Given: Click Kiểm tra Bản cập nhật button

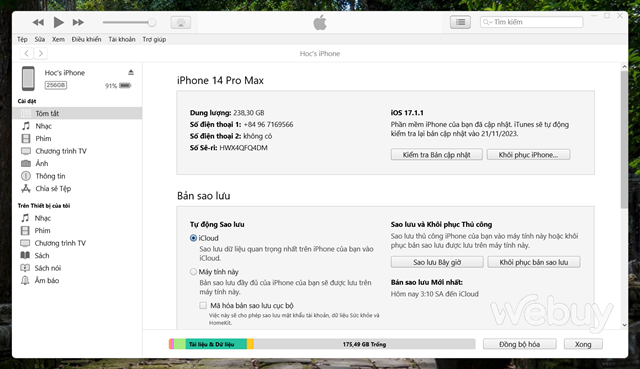Looking at the screenshot, I should pyautogui.click(x=436, y=155).
